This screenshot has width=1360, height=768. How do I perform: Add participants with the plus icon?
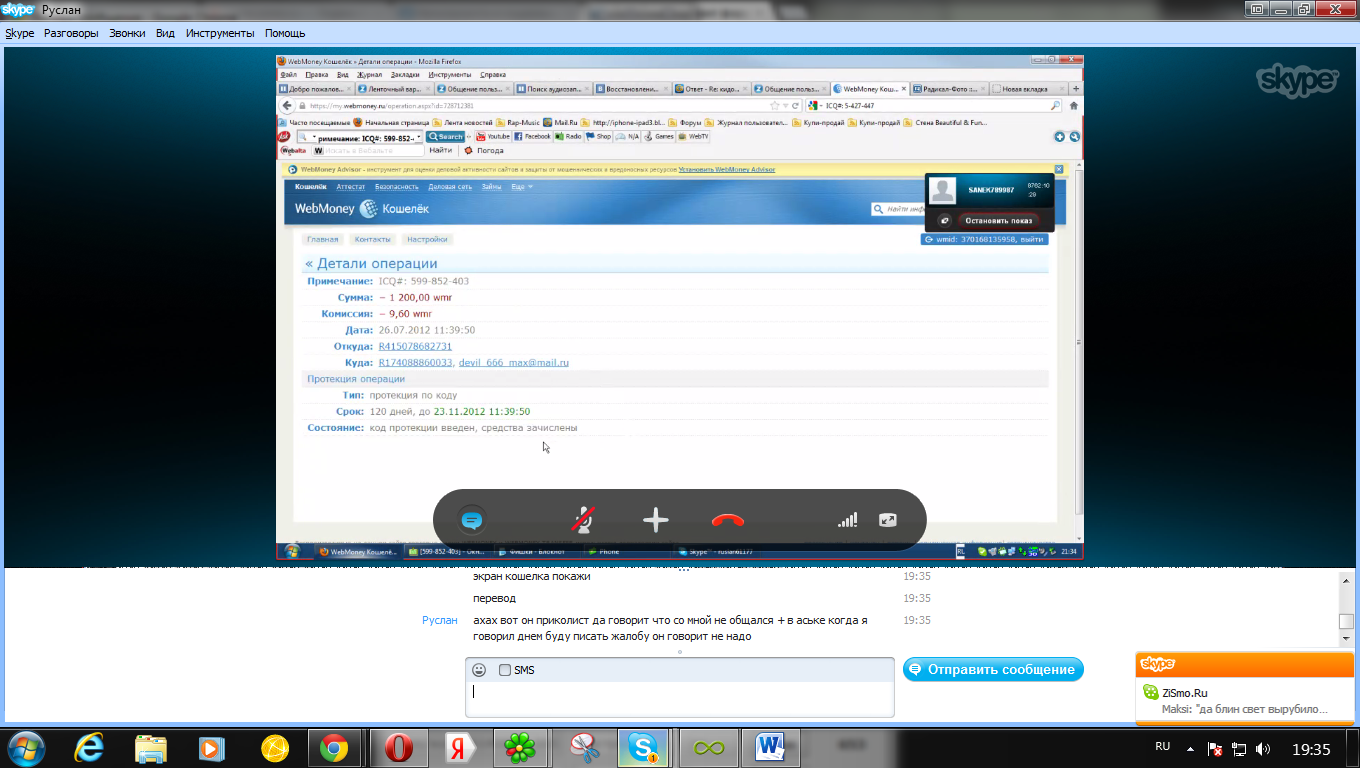[x=655, y=520]
